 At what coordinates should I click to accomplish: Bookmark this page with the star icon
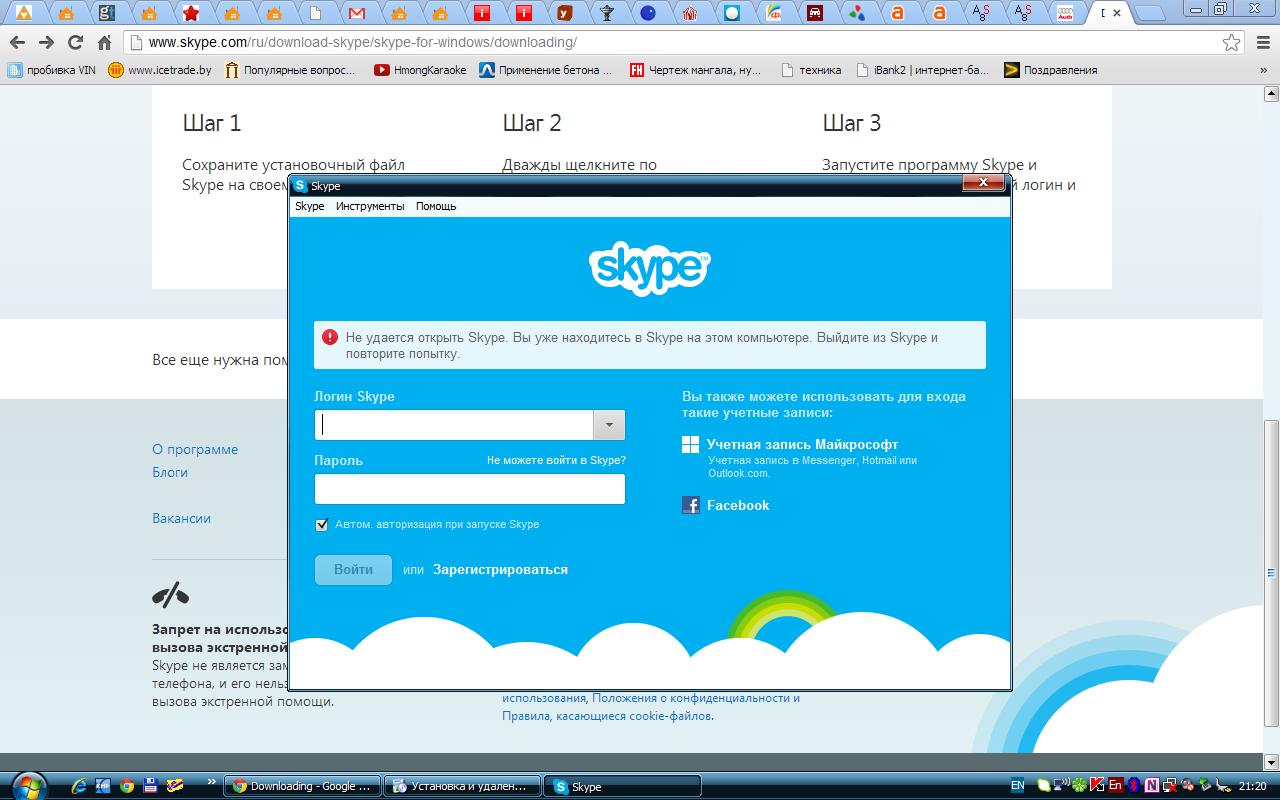[x=1232, y=43]
